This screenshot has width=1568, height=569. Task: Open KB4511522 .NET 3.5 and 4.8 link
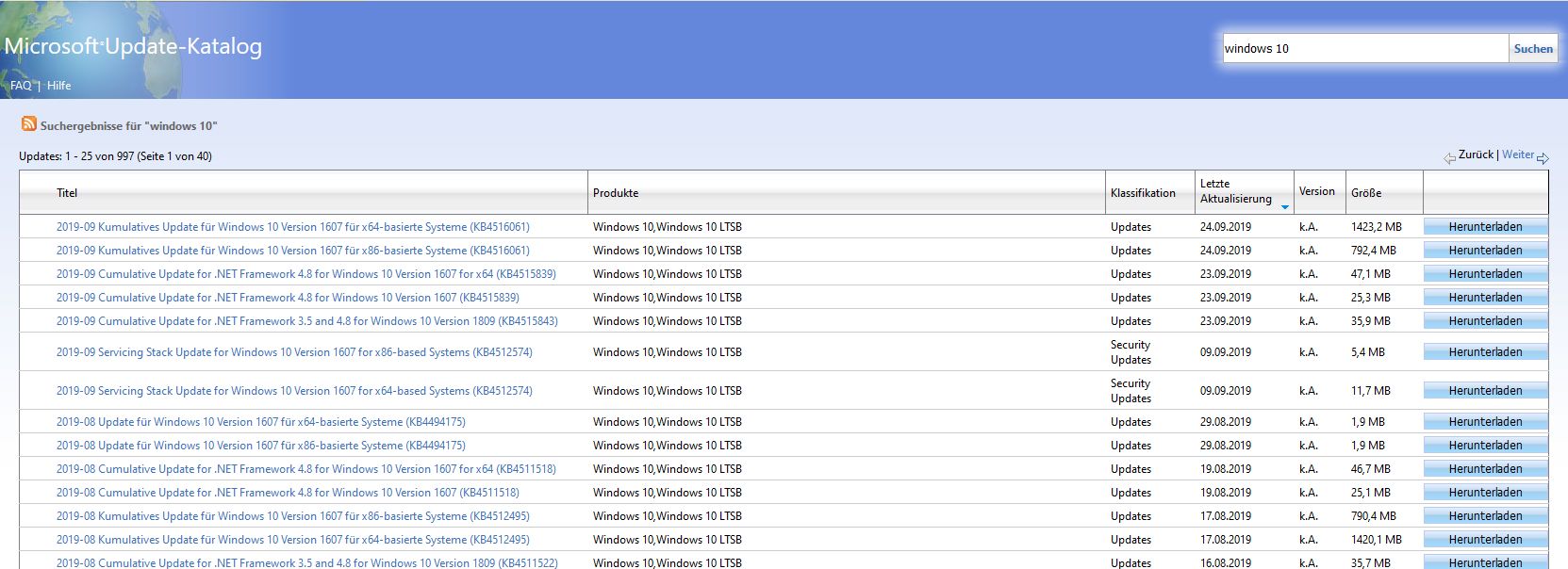(x=307, y=563)
